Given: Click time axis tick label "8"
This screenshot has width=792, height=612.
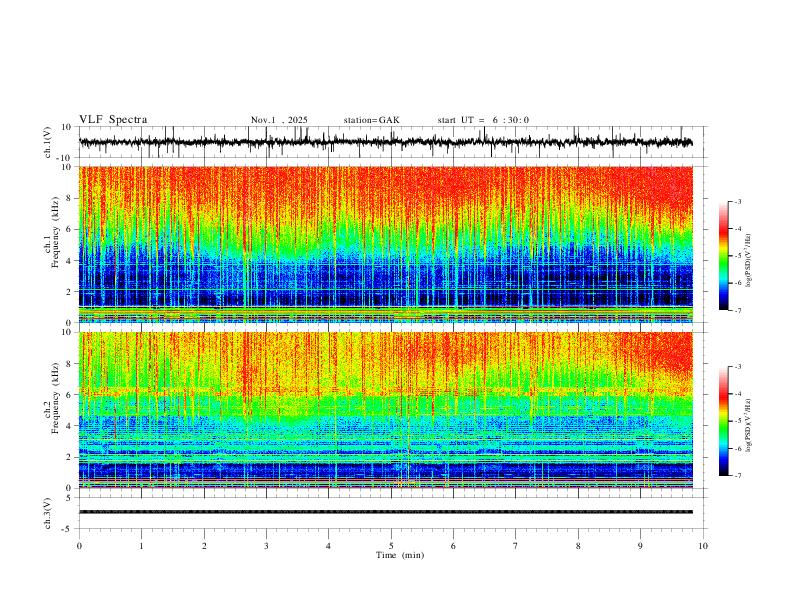Looking at the screenshot, I should 578,546.
